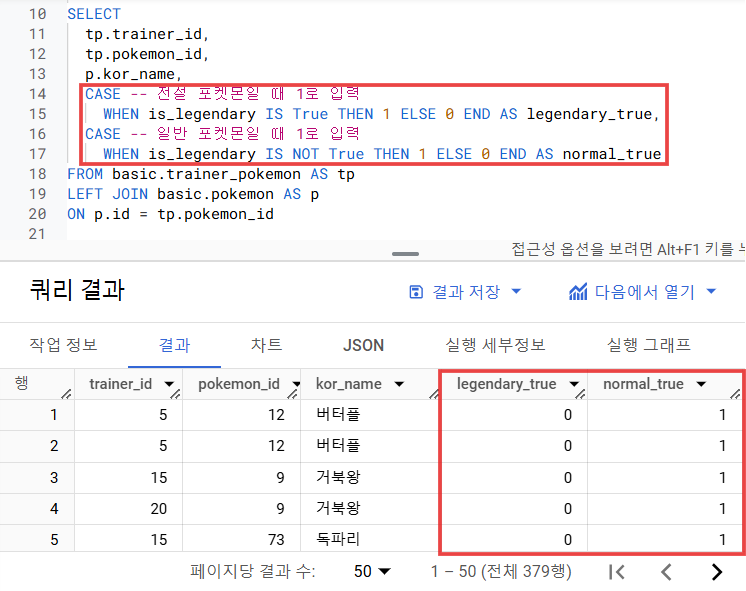This screenshot has height=591, width=746.
Task: Click the legendary_true alias on line 15
Action: coord(589,114)
